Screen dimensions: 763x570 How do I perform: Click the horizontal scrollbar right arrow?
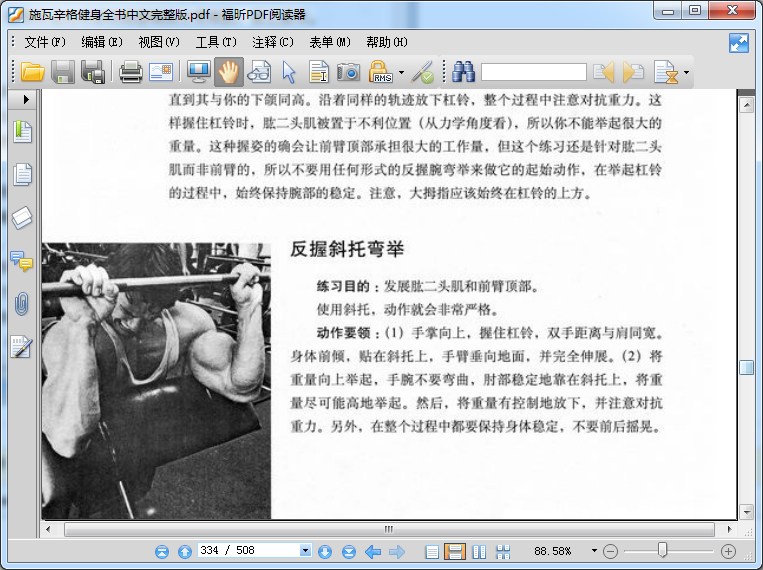(729, 529)
